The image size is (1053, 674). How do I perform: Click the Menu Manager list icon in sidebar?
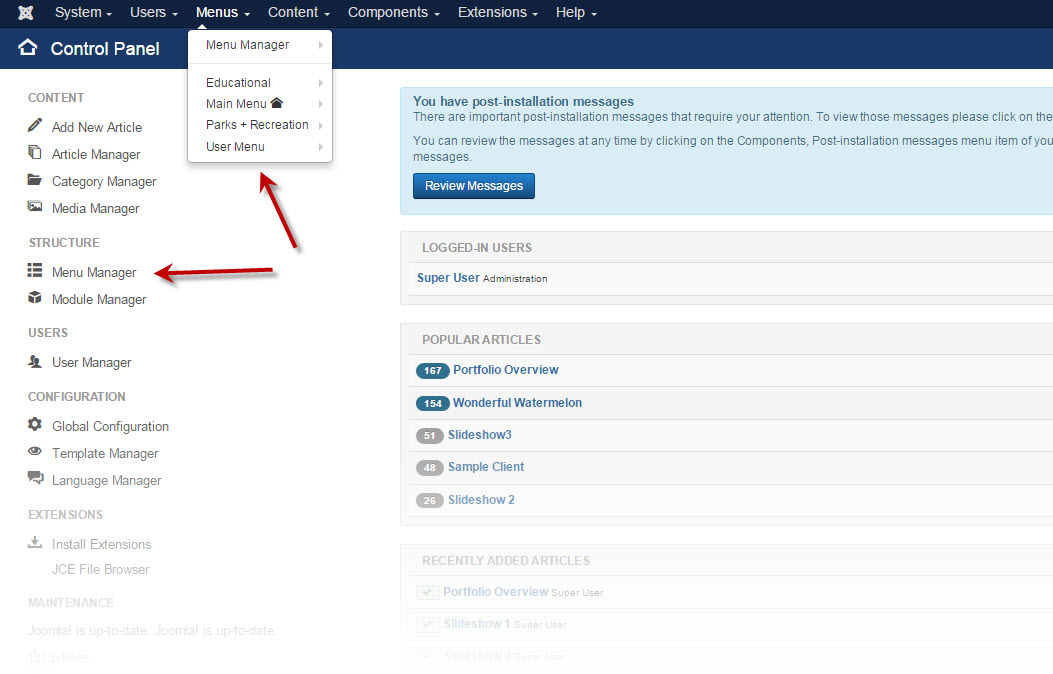tap(33, 272)
